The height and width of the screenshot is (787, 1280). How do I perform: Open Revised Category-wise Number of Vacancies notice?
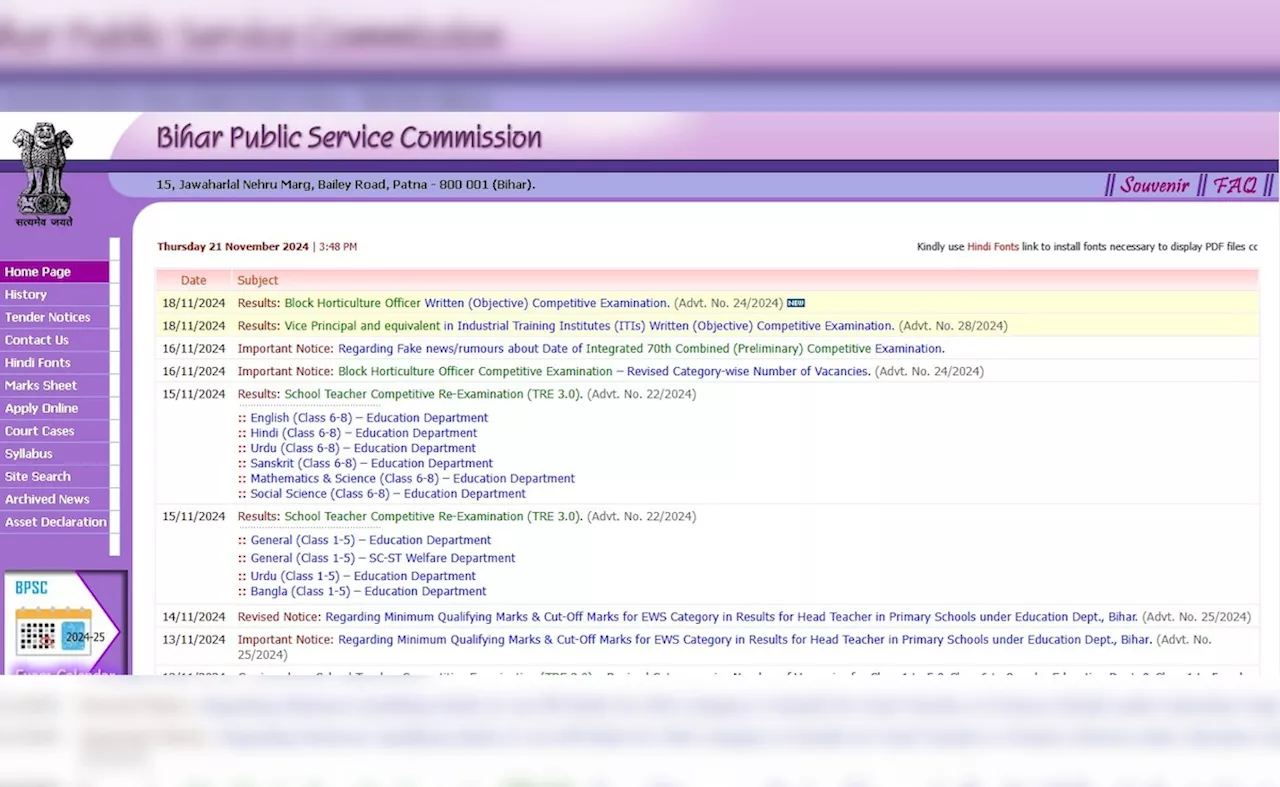604,372
